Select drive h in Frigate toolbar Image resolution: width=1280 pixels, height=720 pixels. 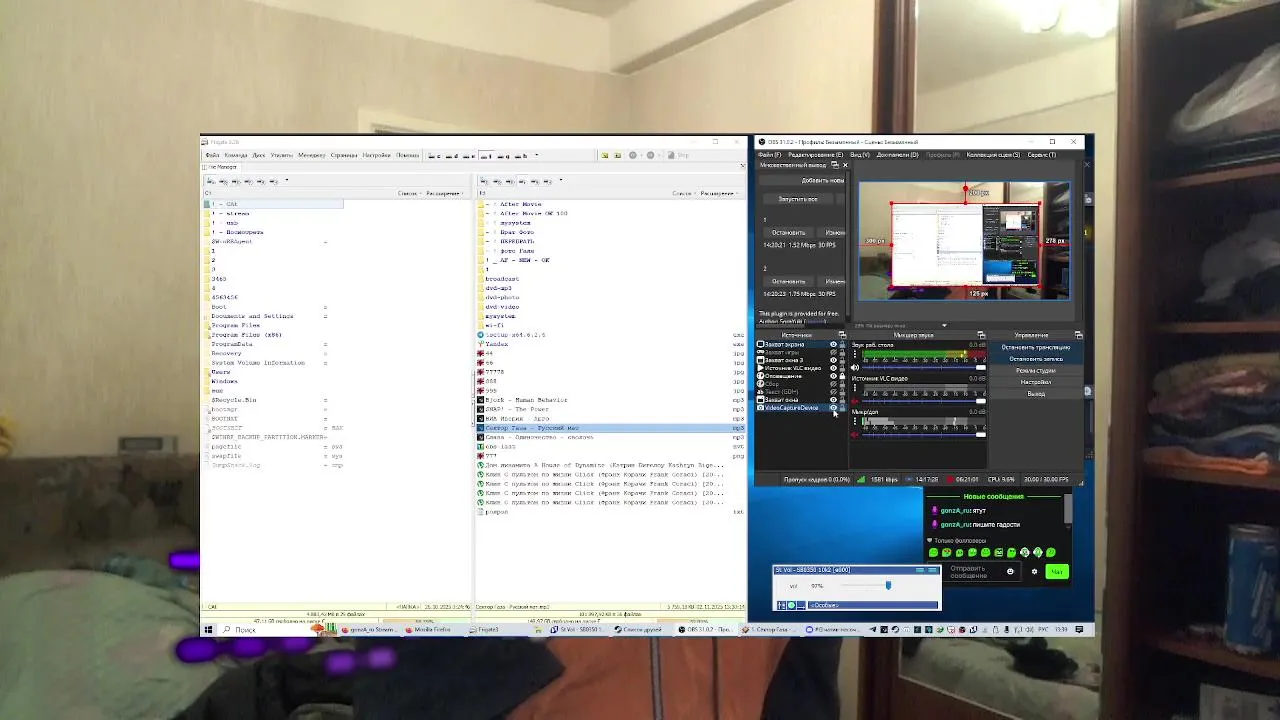click(x=521, y=156)
